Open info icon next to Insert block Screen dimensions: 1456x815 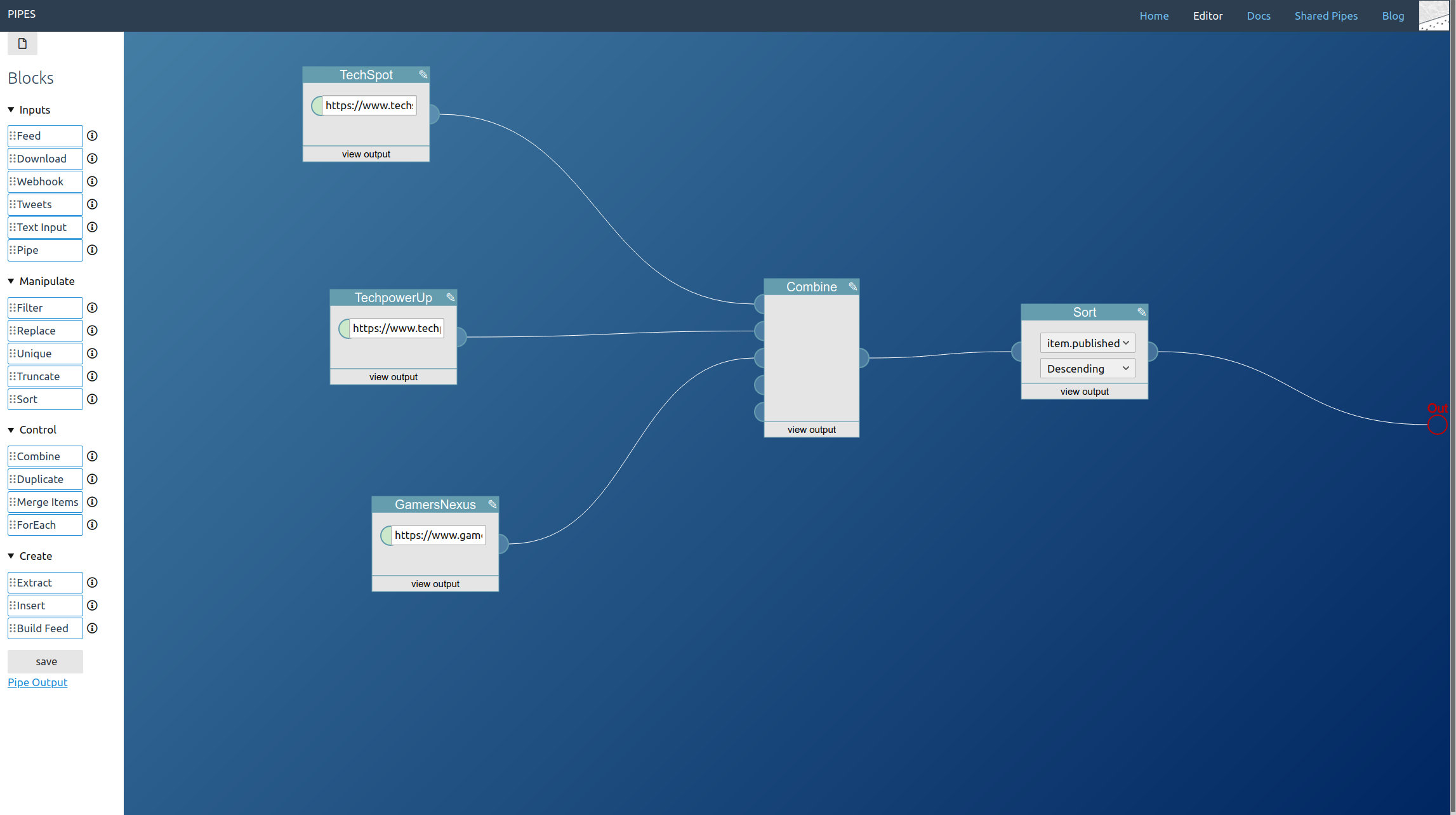pos(92,606)
